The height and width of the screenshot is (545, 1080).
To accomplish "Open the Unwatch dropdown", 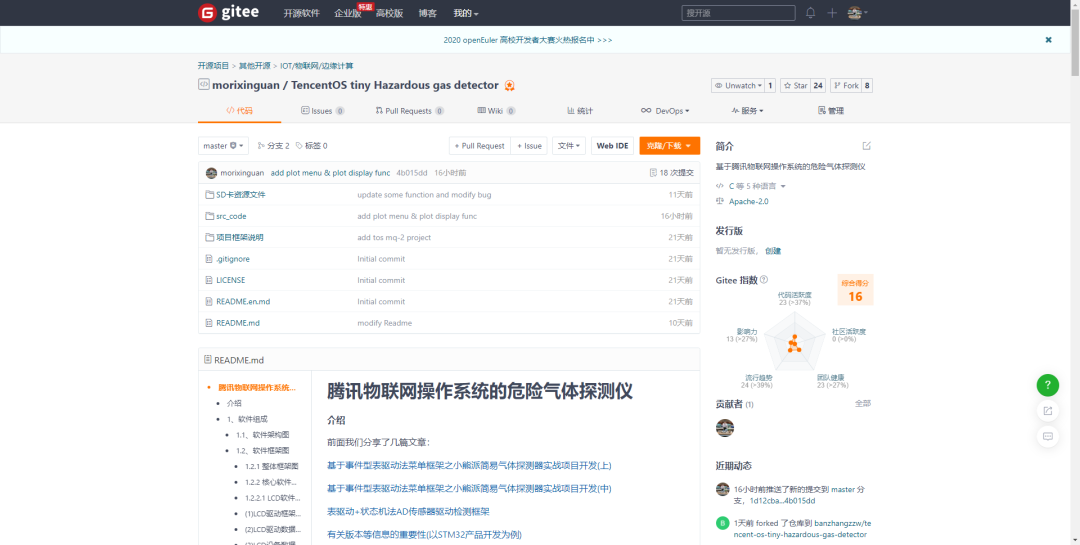I will (x=738, y=86).
